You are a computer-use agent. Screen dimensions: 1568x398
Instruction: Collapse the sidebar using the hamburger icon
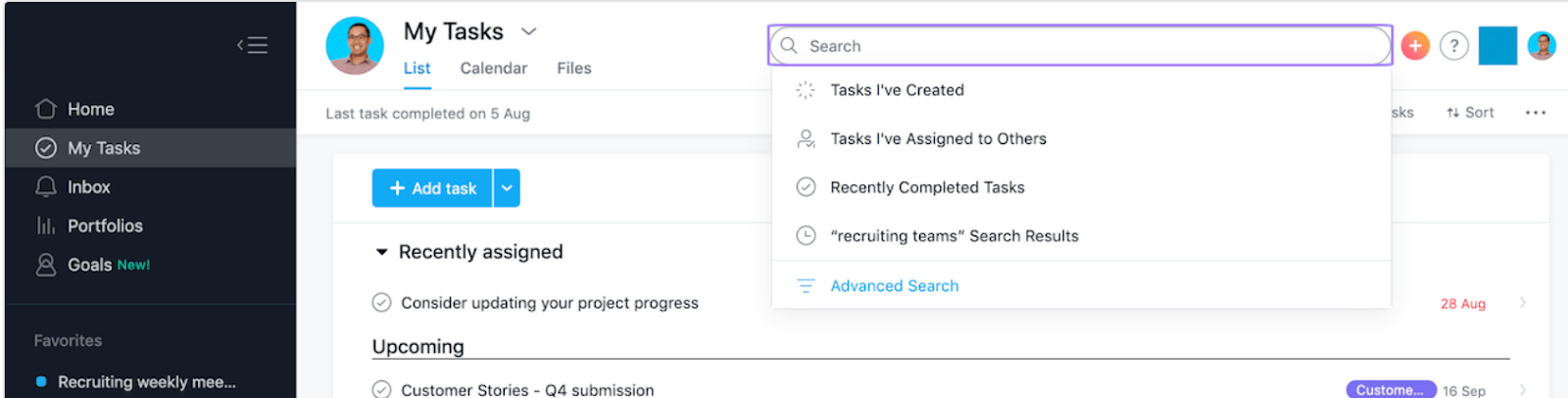coord(253,45)
